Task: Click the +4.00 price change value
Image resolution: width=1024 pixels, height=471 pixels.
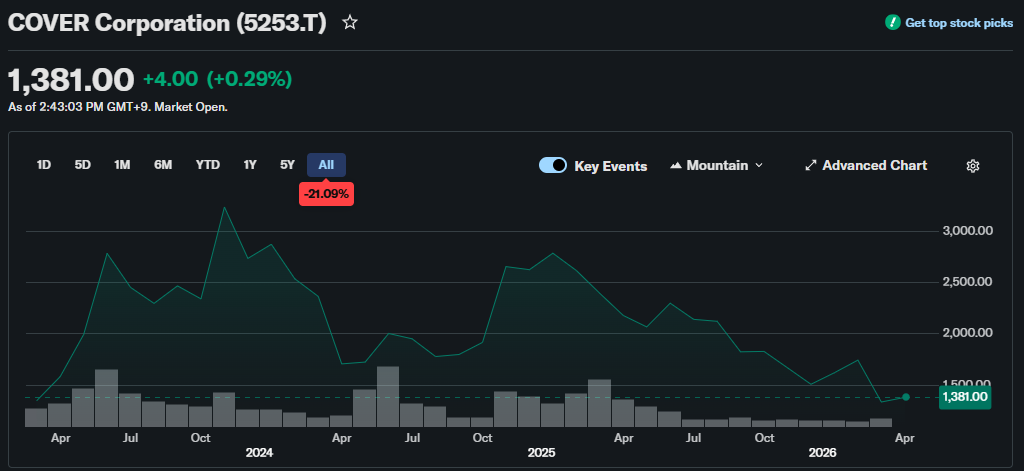Action: coord(170,80)
